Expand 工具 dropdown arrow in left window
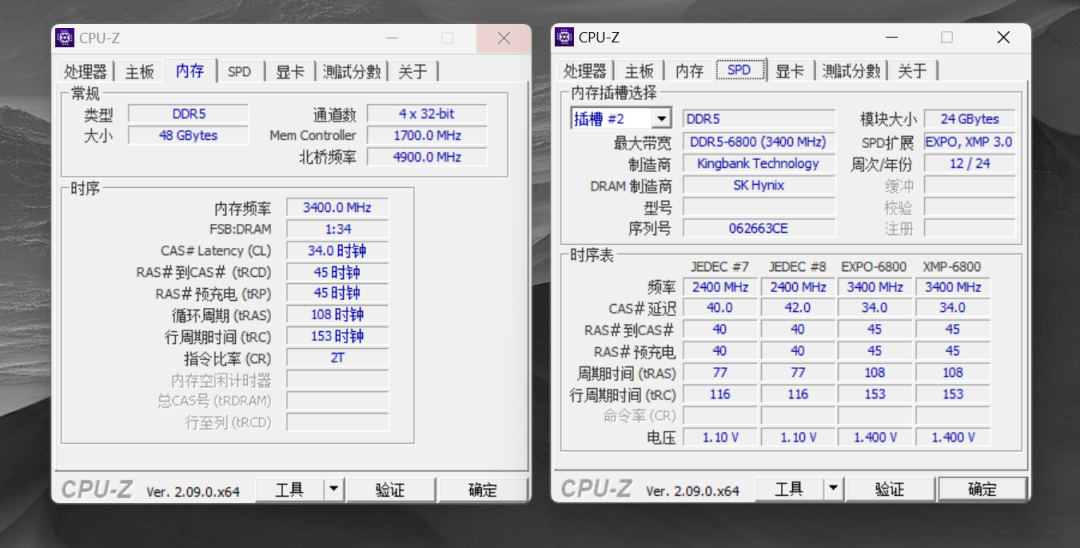The image size is (1080, 548). [333, 490]
